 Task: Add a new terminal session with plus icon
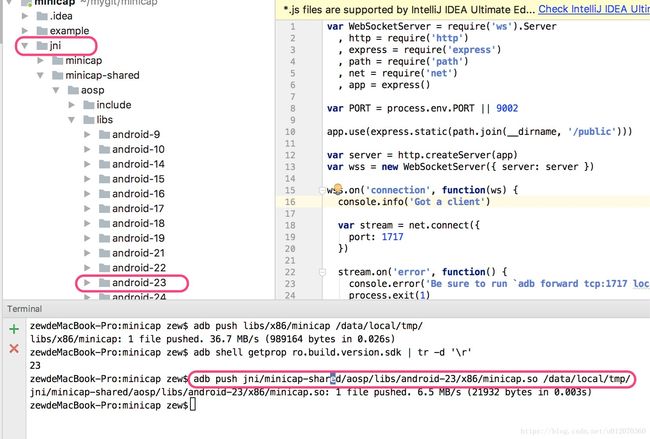14,329
